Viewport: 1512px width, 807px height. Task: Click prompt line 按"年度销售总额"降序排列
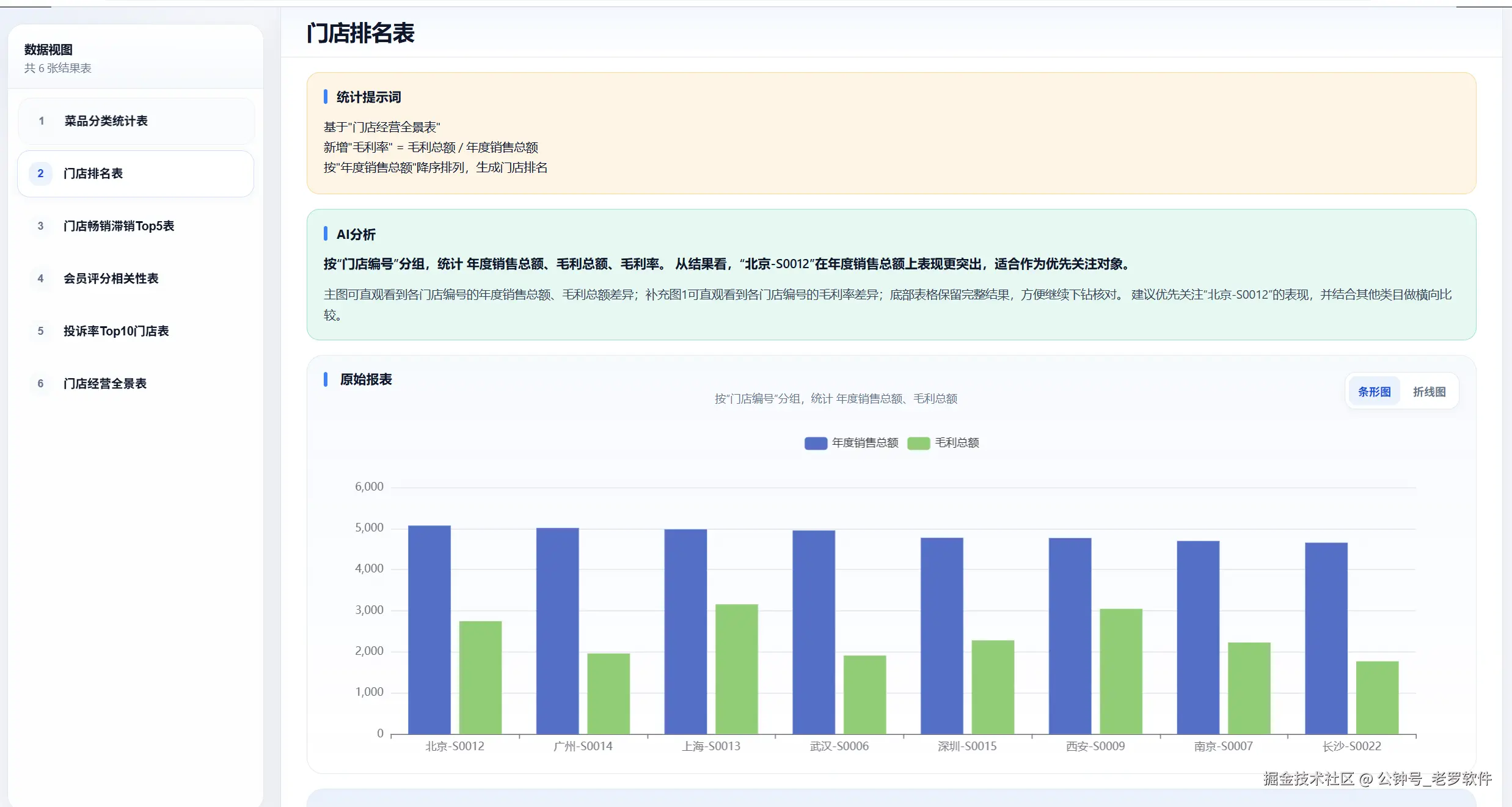436,167
